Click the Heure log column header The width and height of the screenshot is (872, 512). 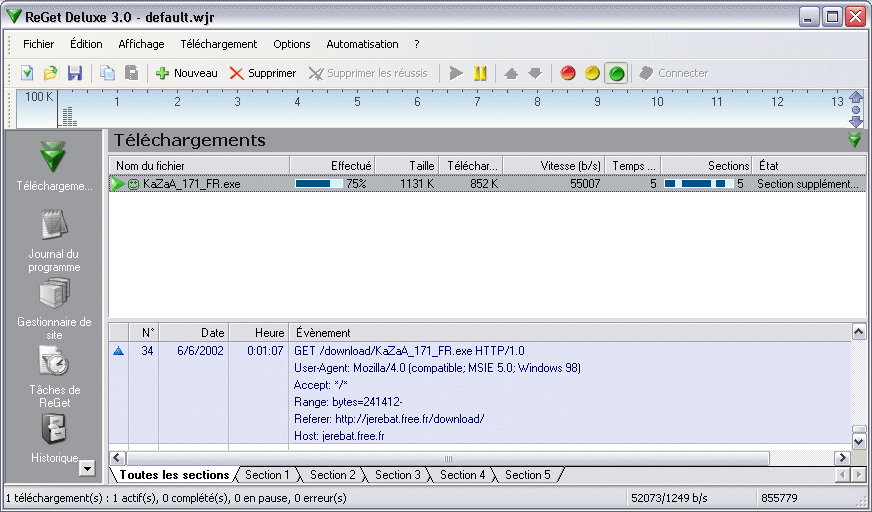(x=259, y=332)
